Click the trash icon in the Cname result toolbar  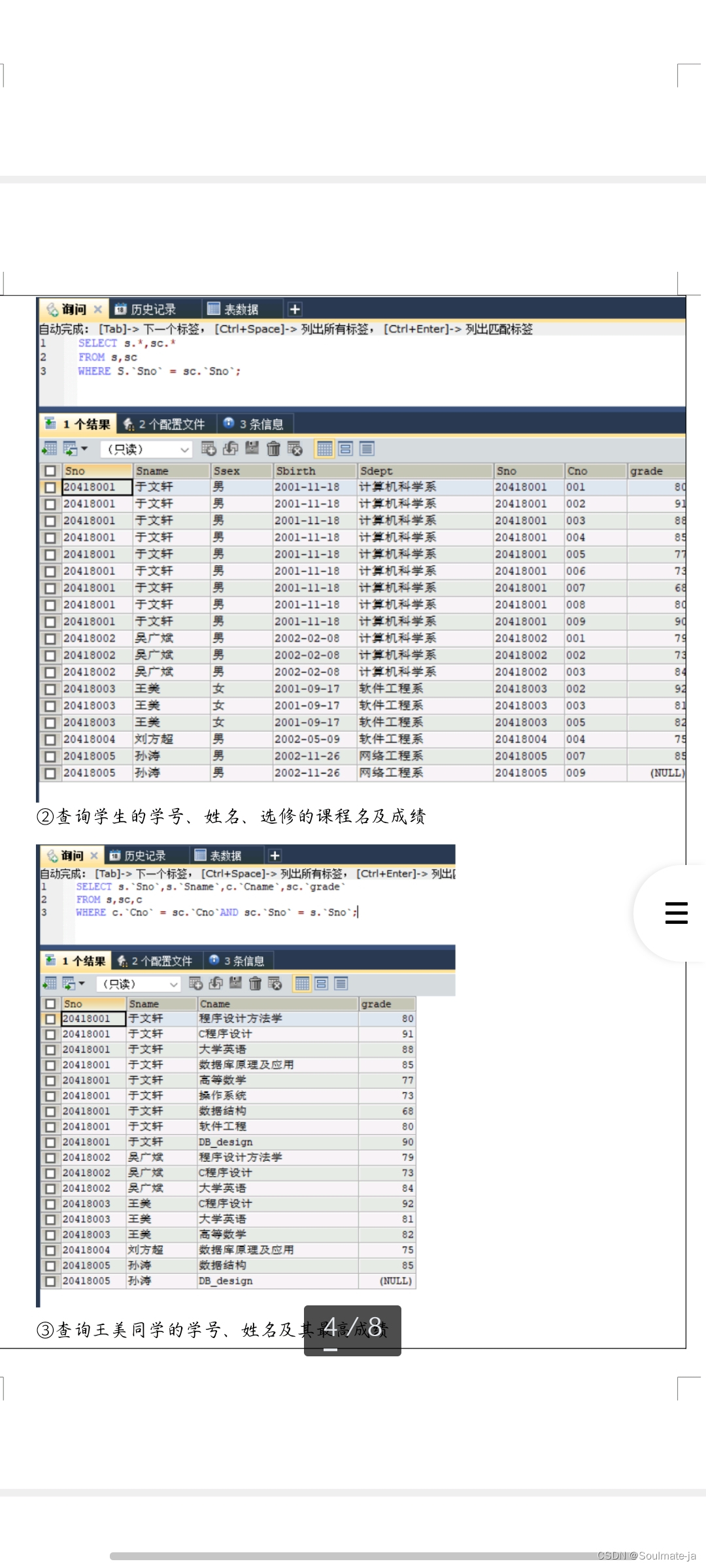pos(256,983)
